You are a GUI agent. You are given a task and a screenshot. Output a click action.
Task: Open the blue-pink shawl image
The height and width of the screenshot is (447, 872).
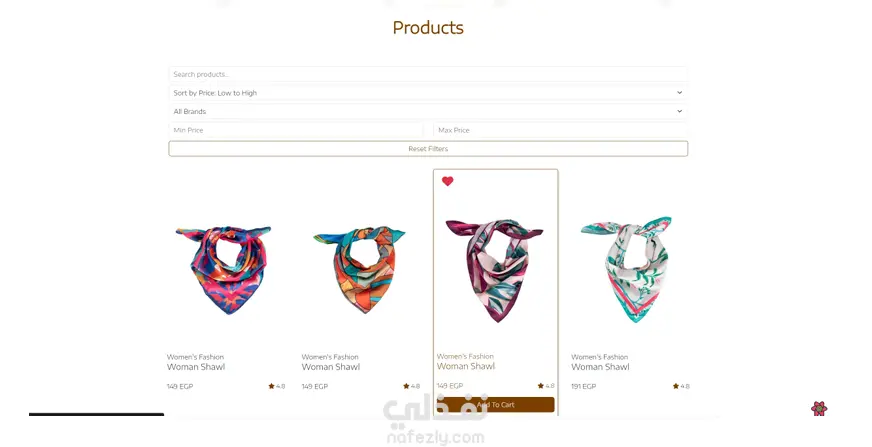click(225, 269)
